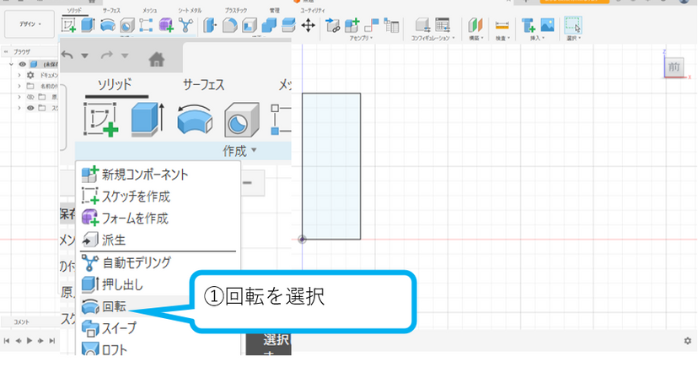Select the Revolve tool in the small top toolbar

(x=108, y=25)
